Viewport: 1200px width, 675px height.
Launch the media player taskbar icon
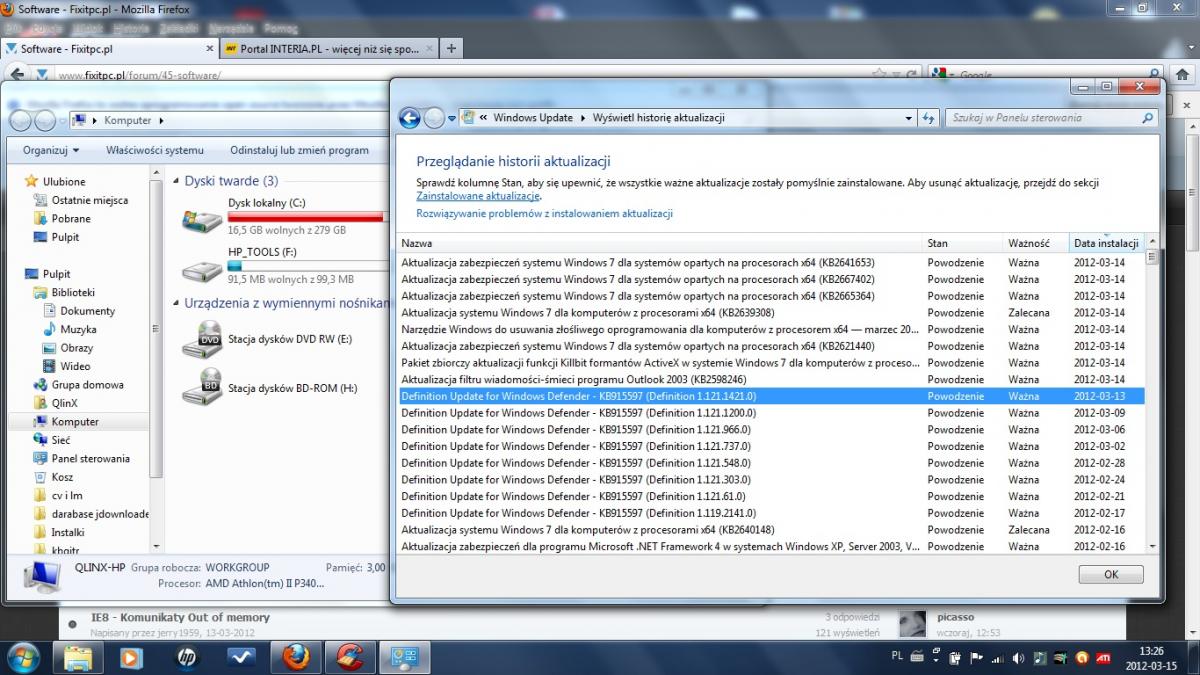pos(132,658)
